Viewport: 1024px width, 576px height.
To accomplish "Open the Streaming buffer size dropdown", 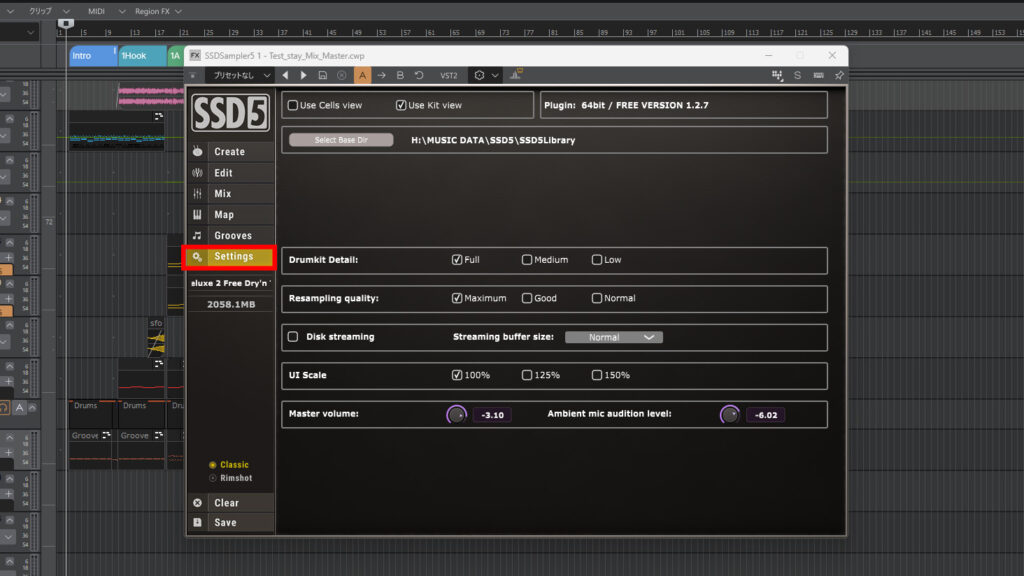I will click(x=613, y=337).
